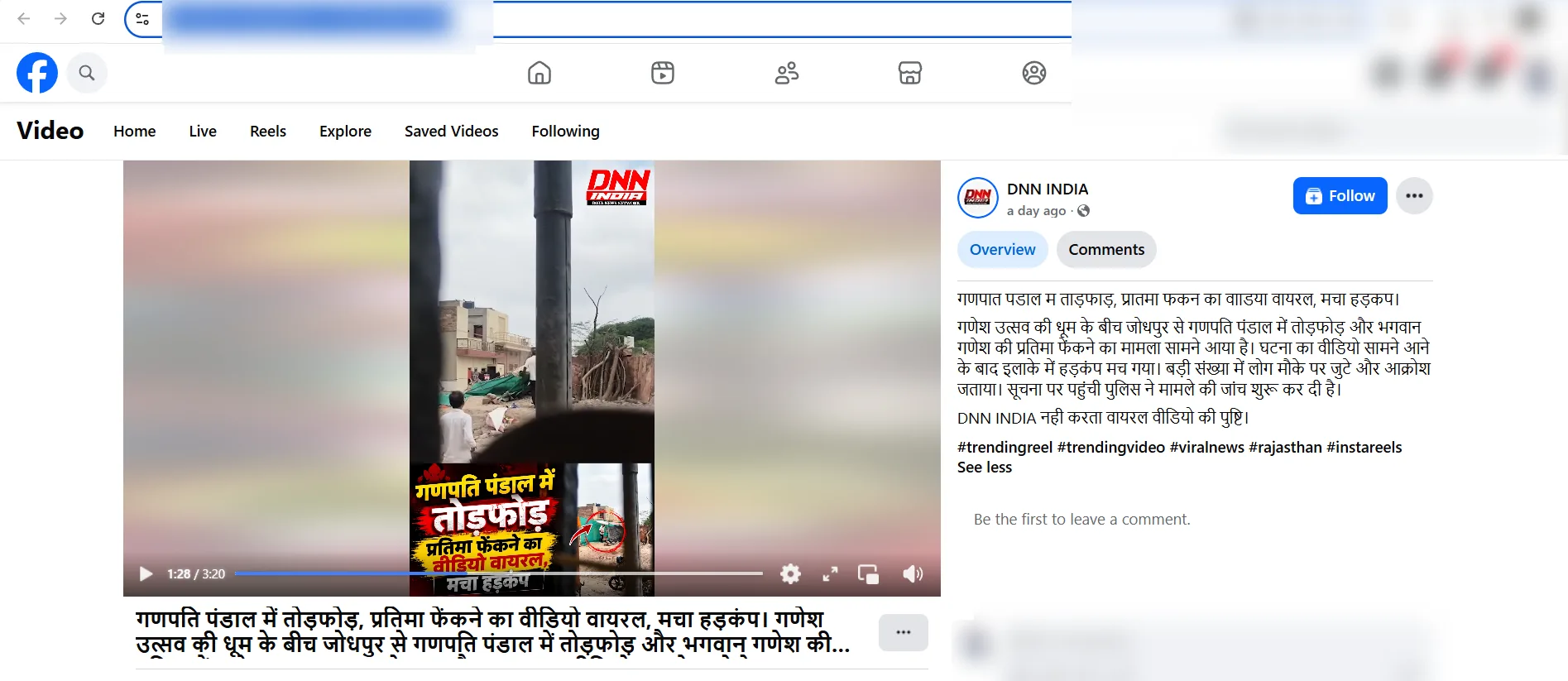Open the Facebook logo home link
The width and height of the screenshot is (1568, 681).
pyautogui.click(x=37, y=73)
